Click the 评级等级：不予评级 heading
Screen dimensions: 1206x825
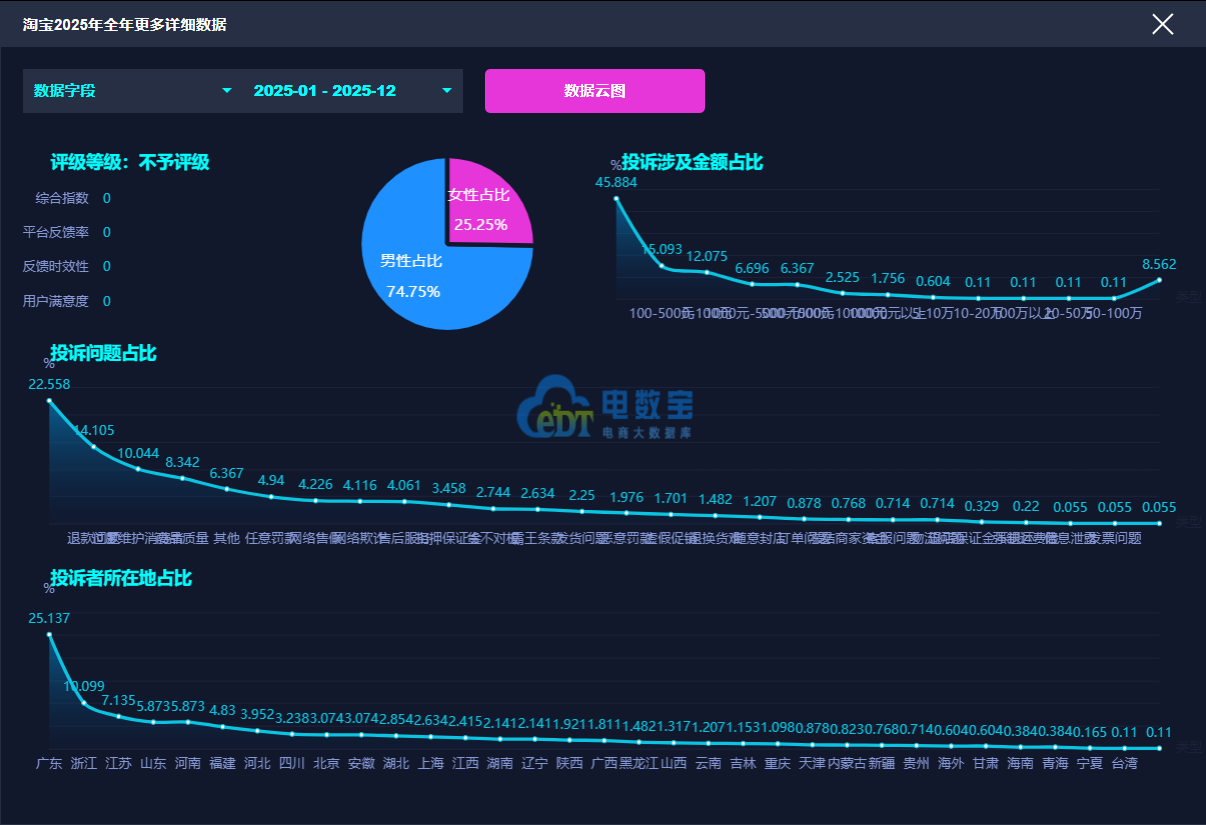coord(130,163)
